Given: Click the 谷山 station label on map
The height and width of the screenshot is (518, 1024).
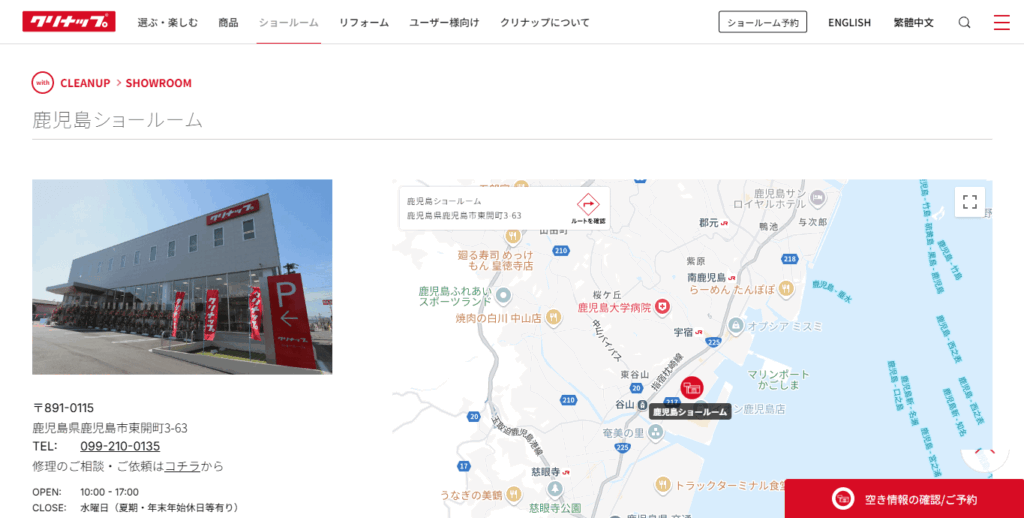Looking at the screenshot, I should 624,405.
